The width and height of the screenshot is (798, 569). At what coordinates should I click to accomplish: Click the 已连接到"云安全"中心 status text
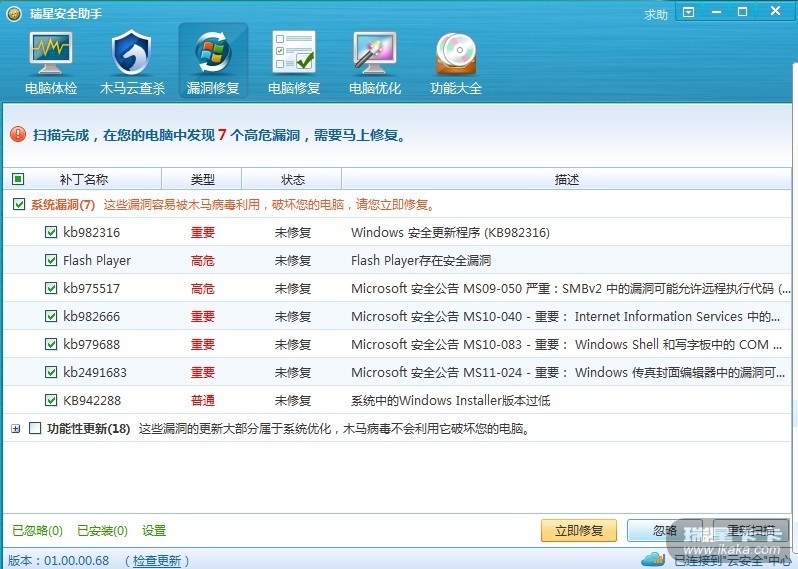(733, 561)
